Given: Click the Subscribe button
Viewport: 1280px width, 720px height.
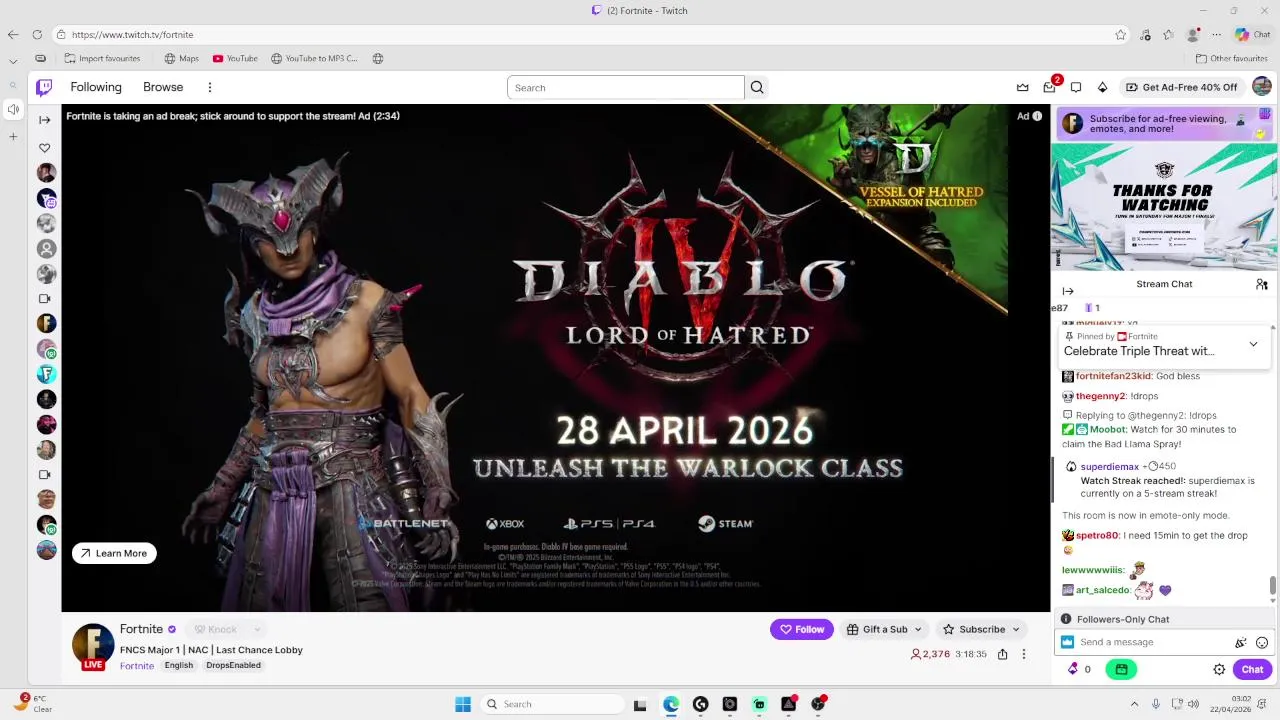Looking at the screenshot, I should (x=975, y=629).
